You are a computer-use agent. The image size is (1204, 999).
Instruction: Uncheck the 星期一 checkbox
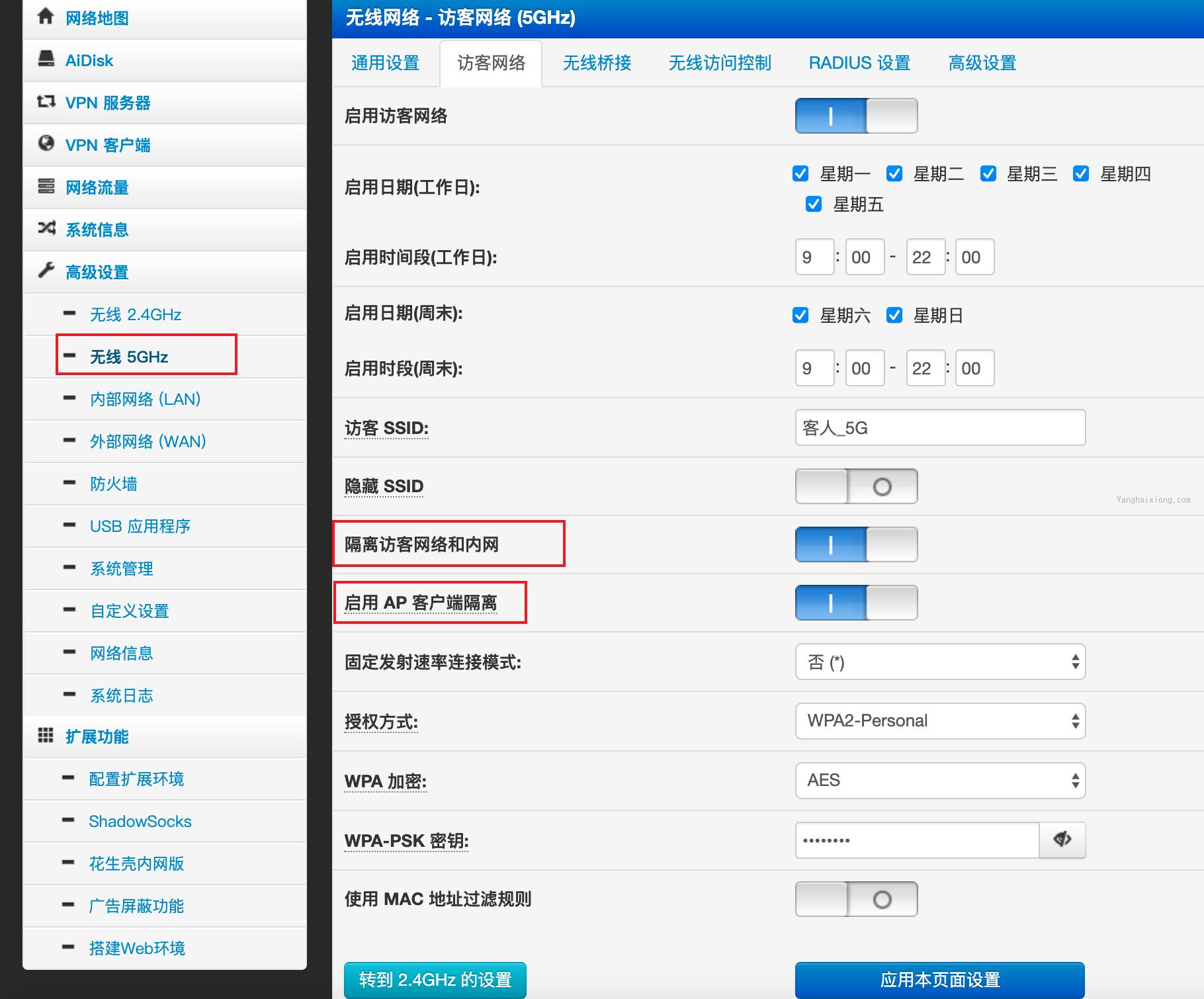point(800,173)
